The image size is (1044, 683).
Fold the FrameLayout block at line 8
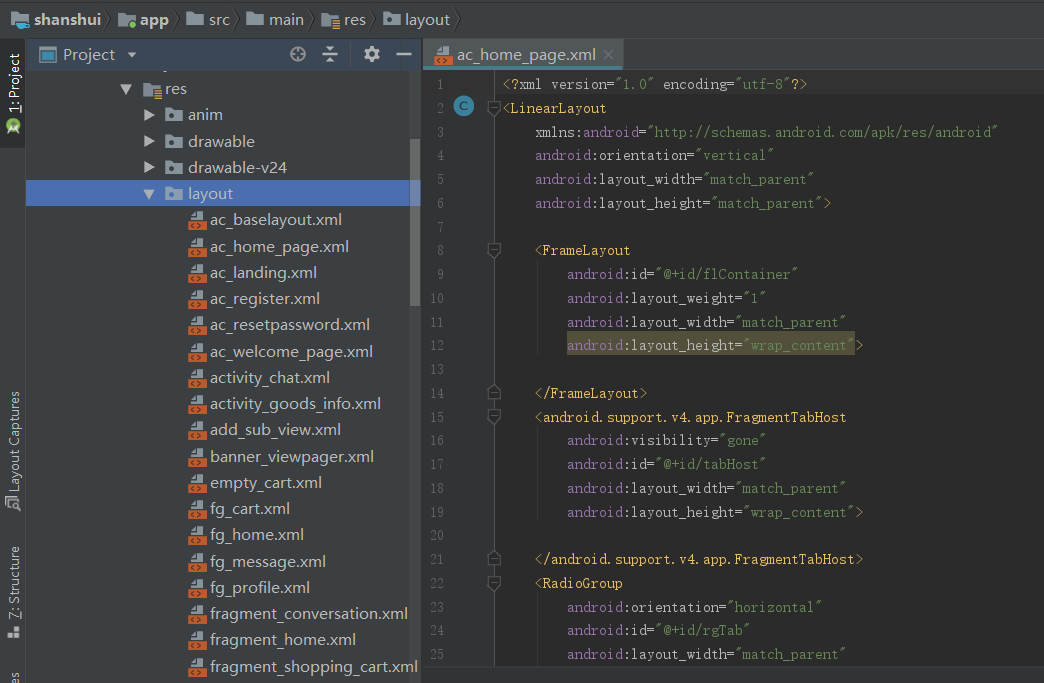click(493, 250)
